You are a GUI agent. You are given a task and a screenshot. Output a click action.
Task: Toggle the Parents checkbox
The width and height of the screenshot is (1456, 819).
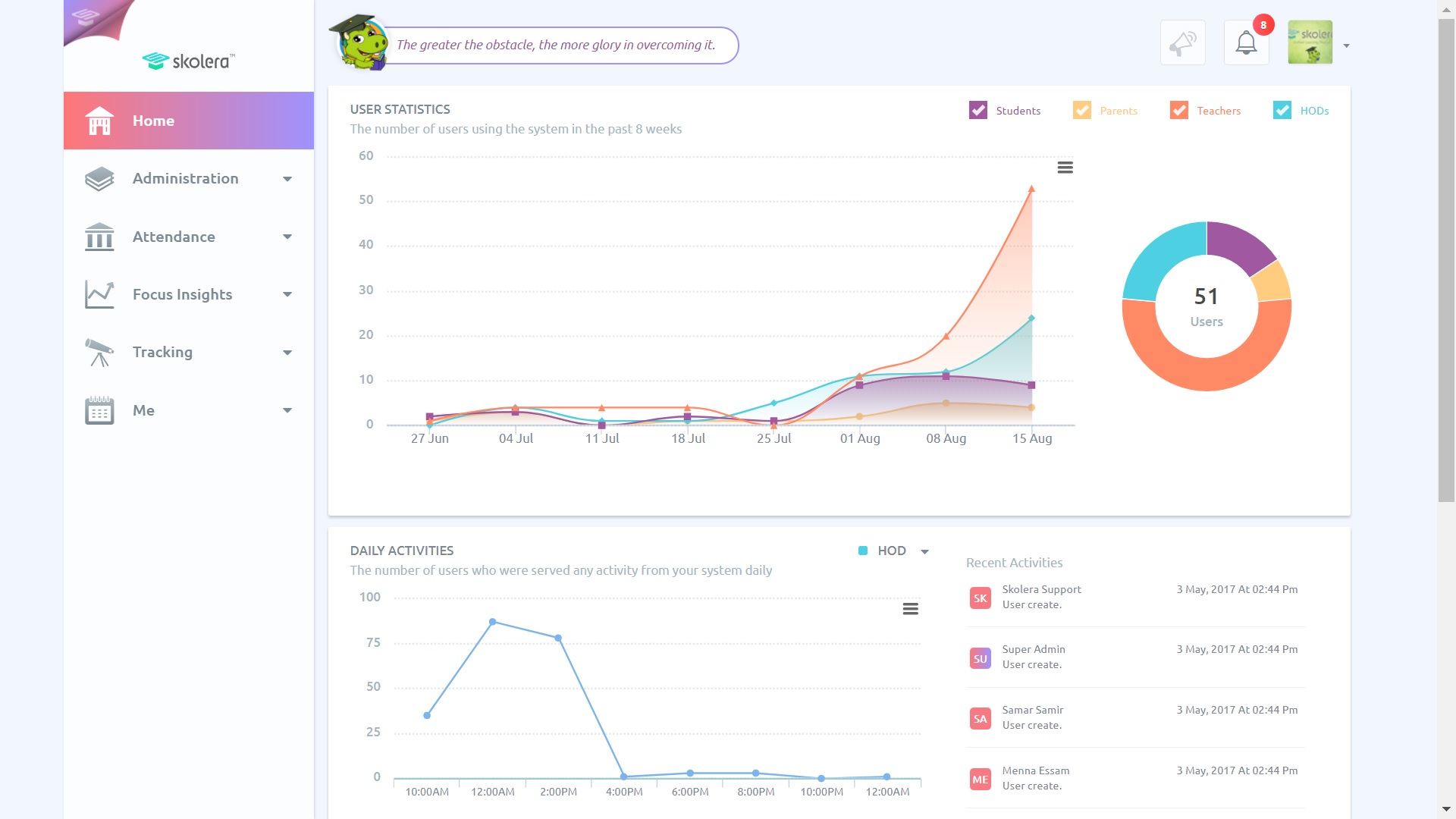[1081, 111]
